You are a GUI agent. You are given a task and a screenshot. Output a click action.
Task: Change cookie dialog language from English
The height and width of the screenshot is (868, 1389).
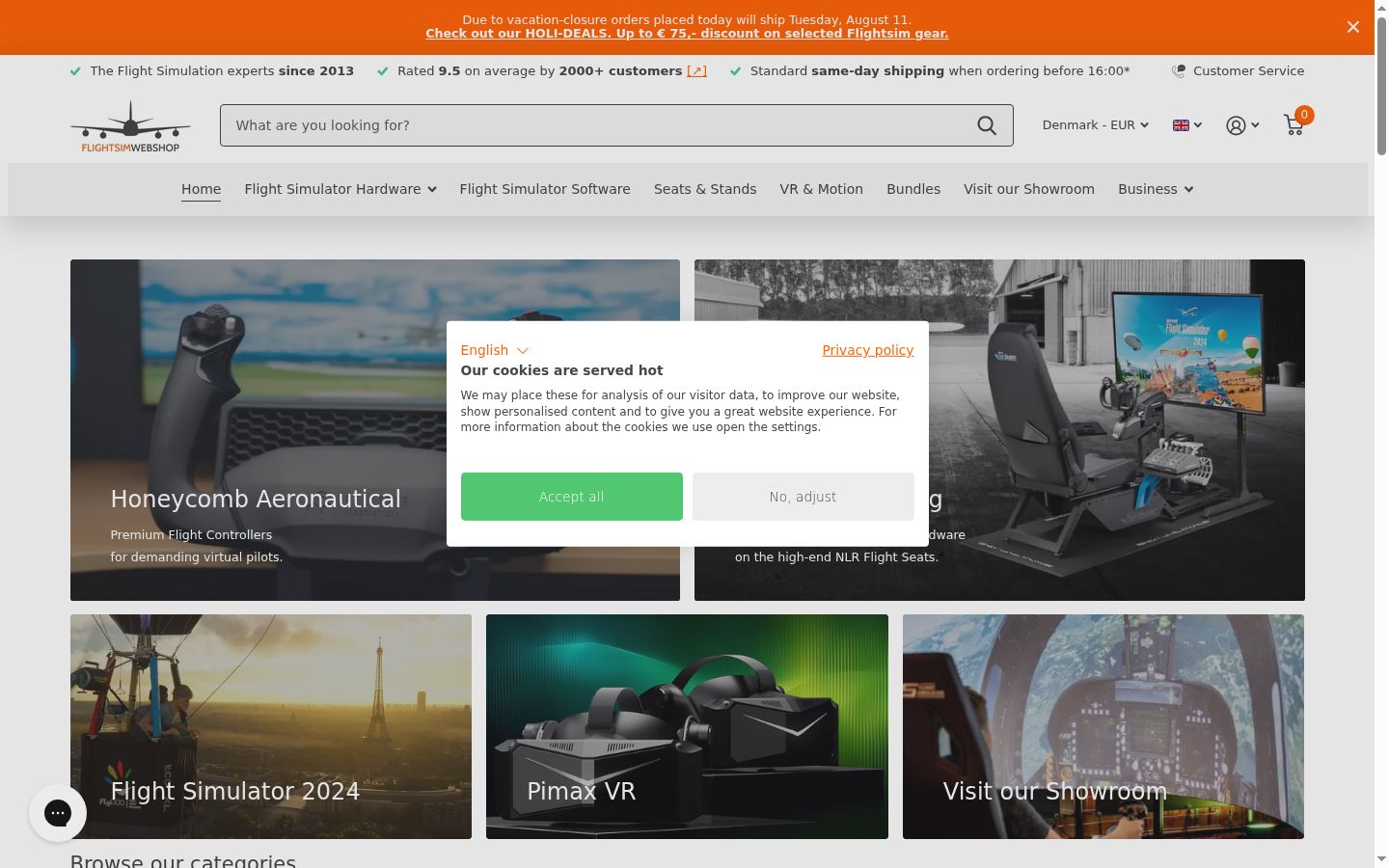point(494,350)
